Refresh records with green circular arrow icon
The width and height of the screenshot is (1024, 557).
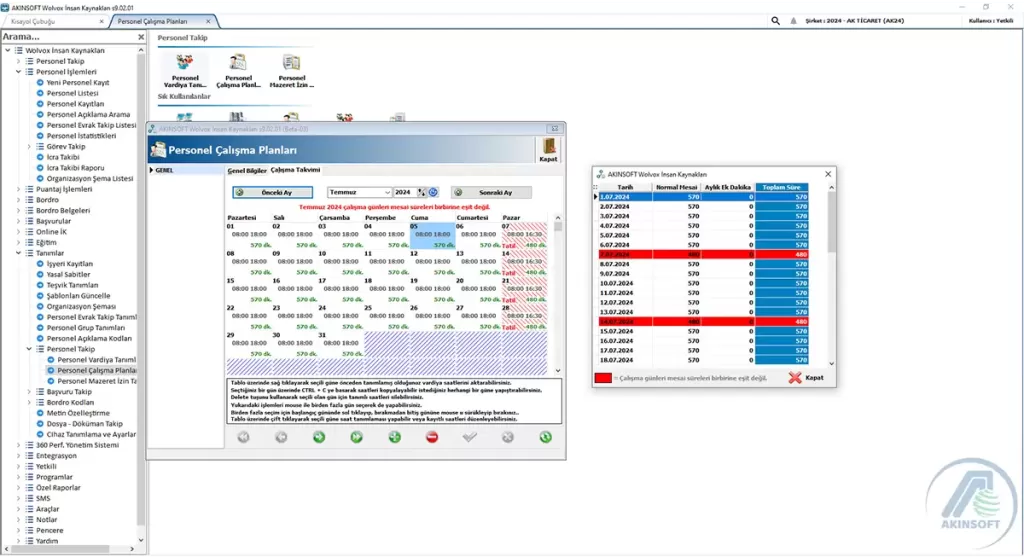pos(545,438)
